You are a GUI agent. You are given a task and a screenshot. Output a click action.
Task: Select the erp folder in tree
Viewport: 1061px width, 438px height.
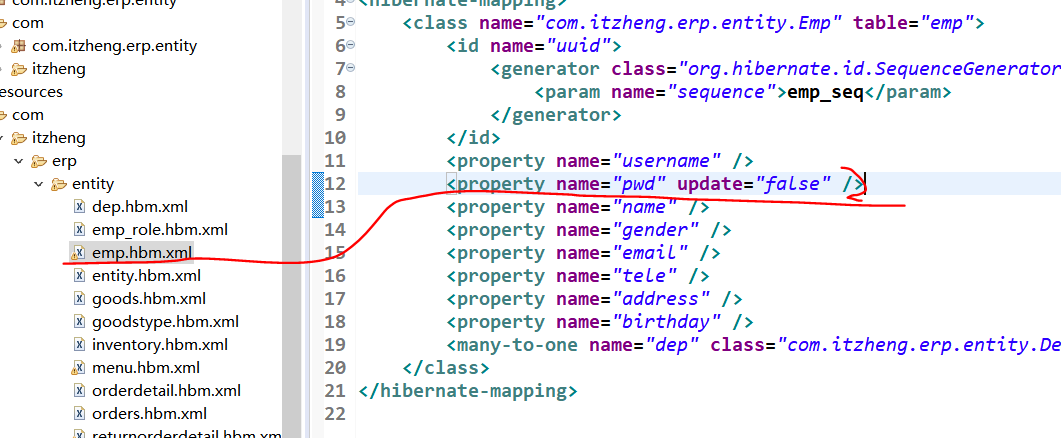click(64, 161)
